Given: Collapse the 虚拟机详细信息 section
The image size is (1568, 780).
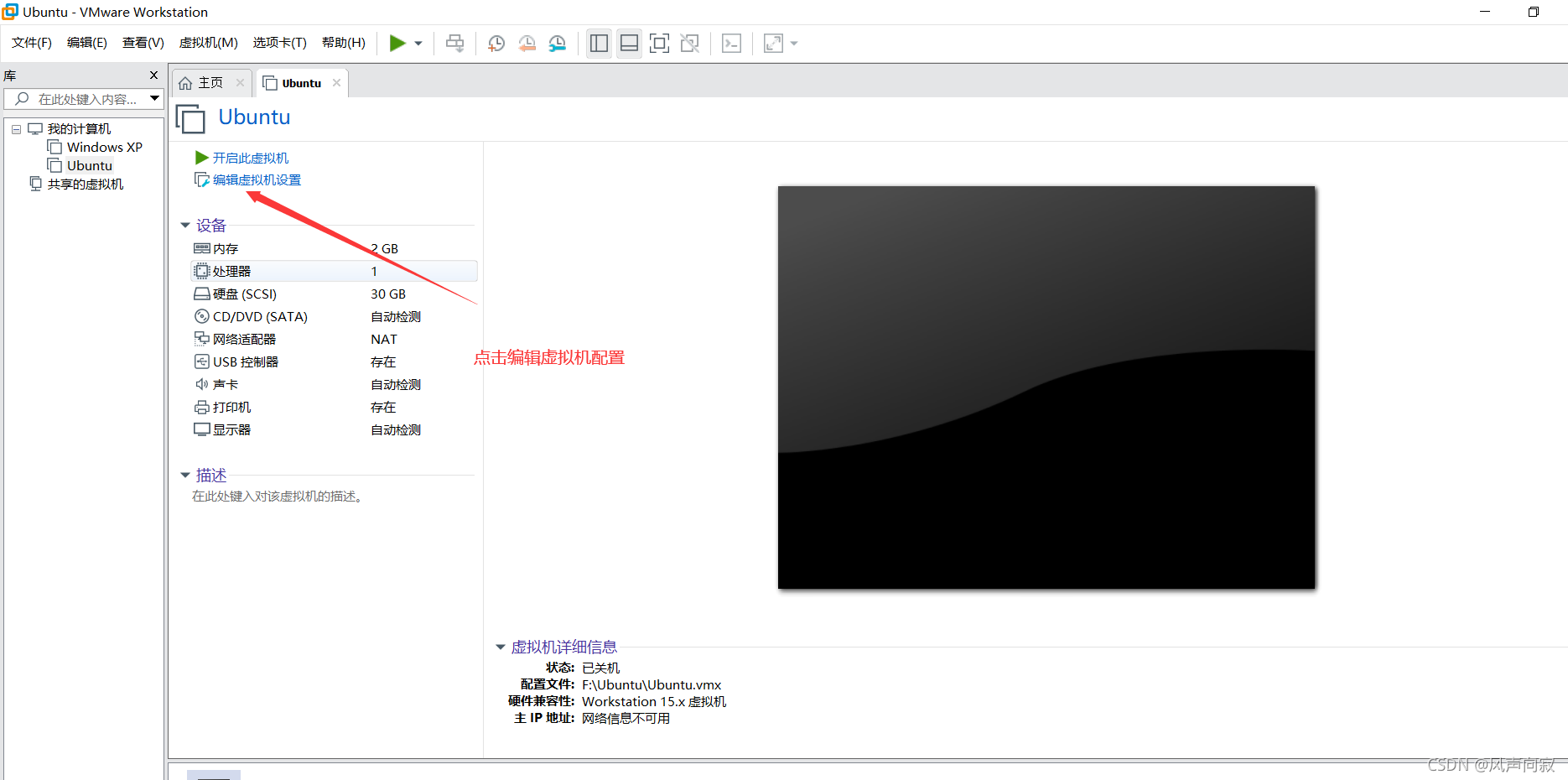Looking at the screenshot, I should pos(501,647).
